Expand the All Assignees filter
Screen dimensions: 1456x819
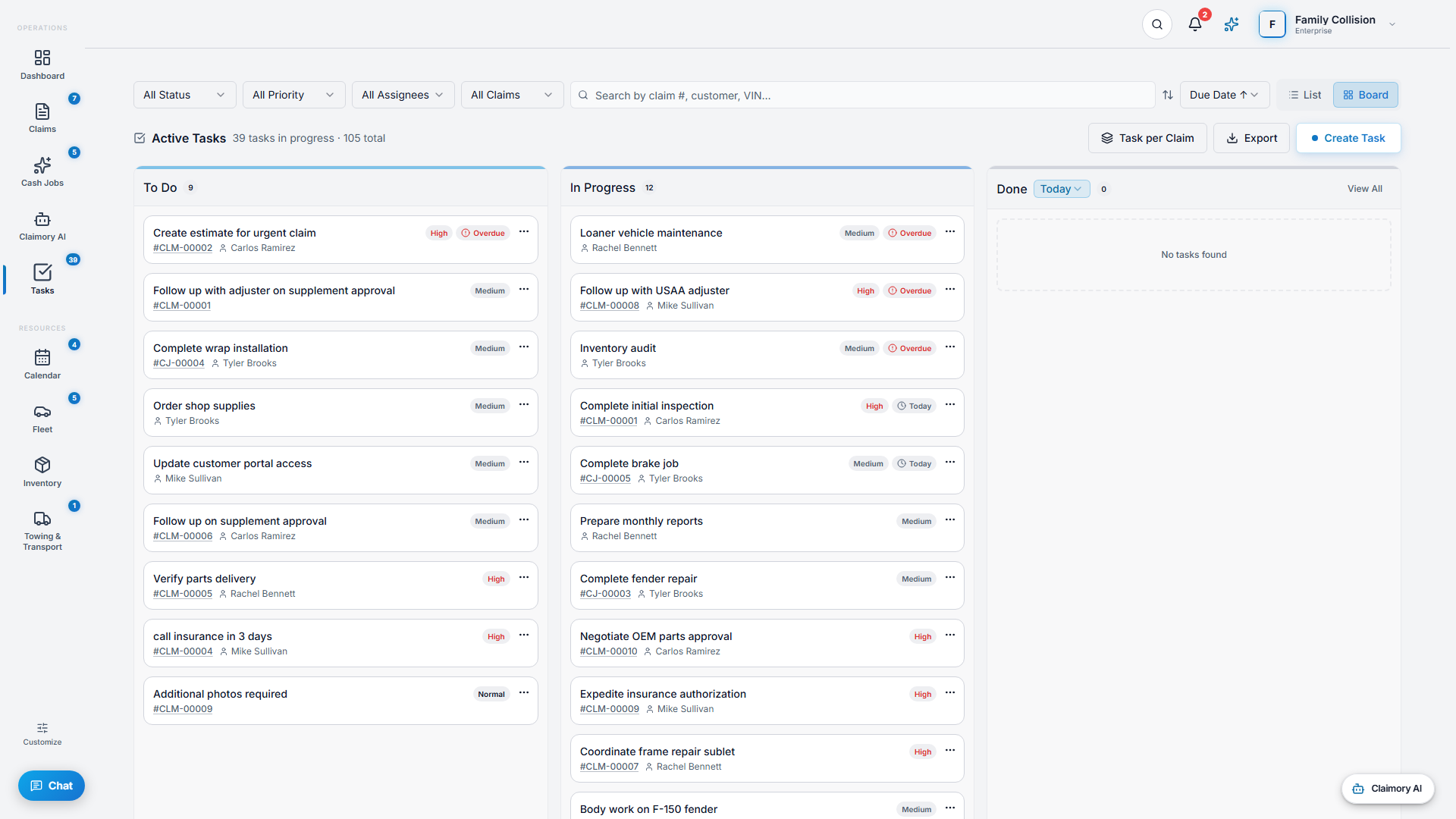(x=403, y=95)
